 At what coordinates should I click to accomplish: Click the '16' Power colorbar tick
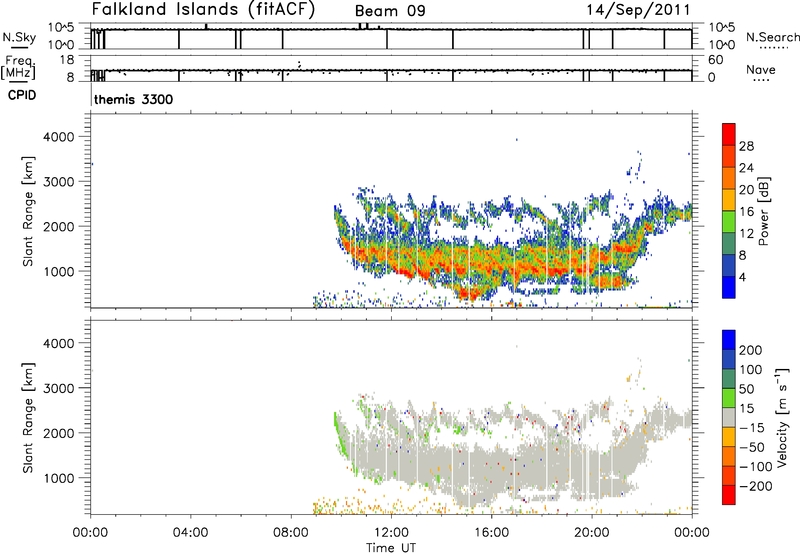coord(746,212)
